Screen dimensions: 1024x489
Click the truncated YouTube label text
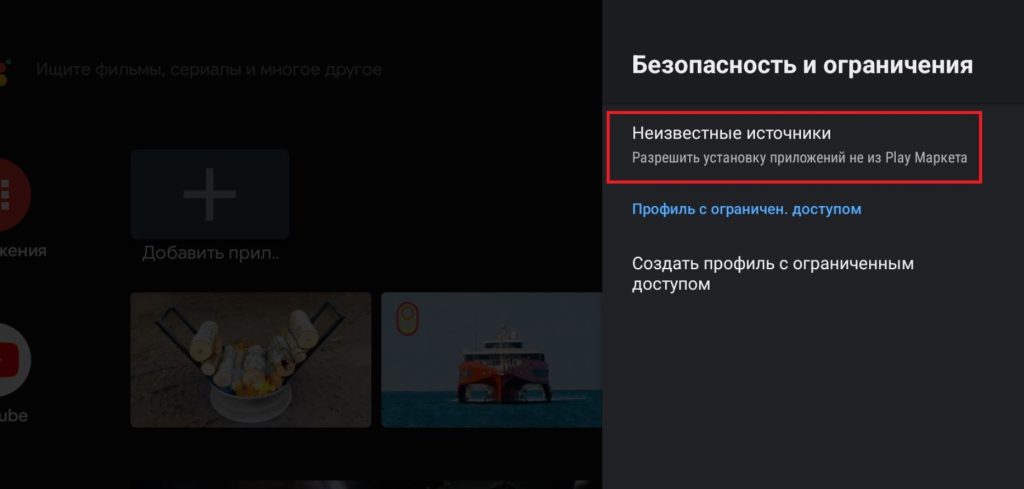point(14,415)
